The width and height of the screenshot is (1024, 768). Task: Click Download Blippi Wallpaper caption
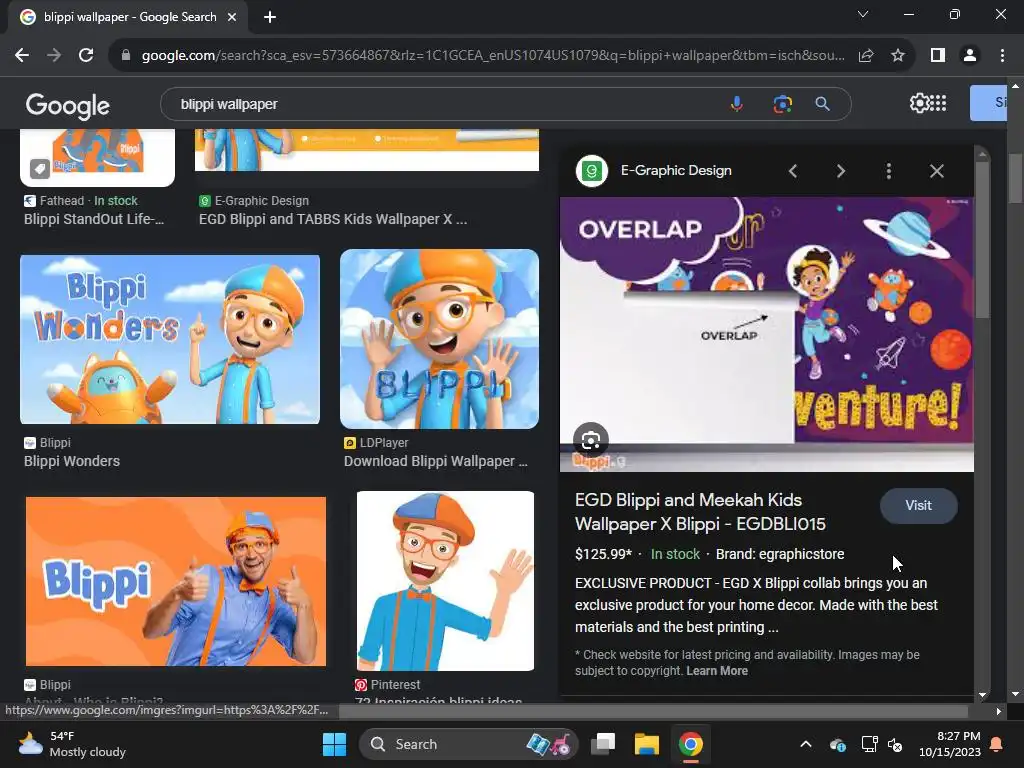click(436, 461)
